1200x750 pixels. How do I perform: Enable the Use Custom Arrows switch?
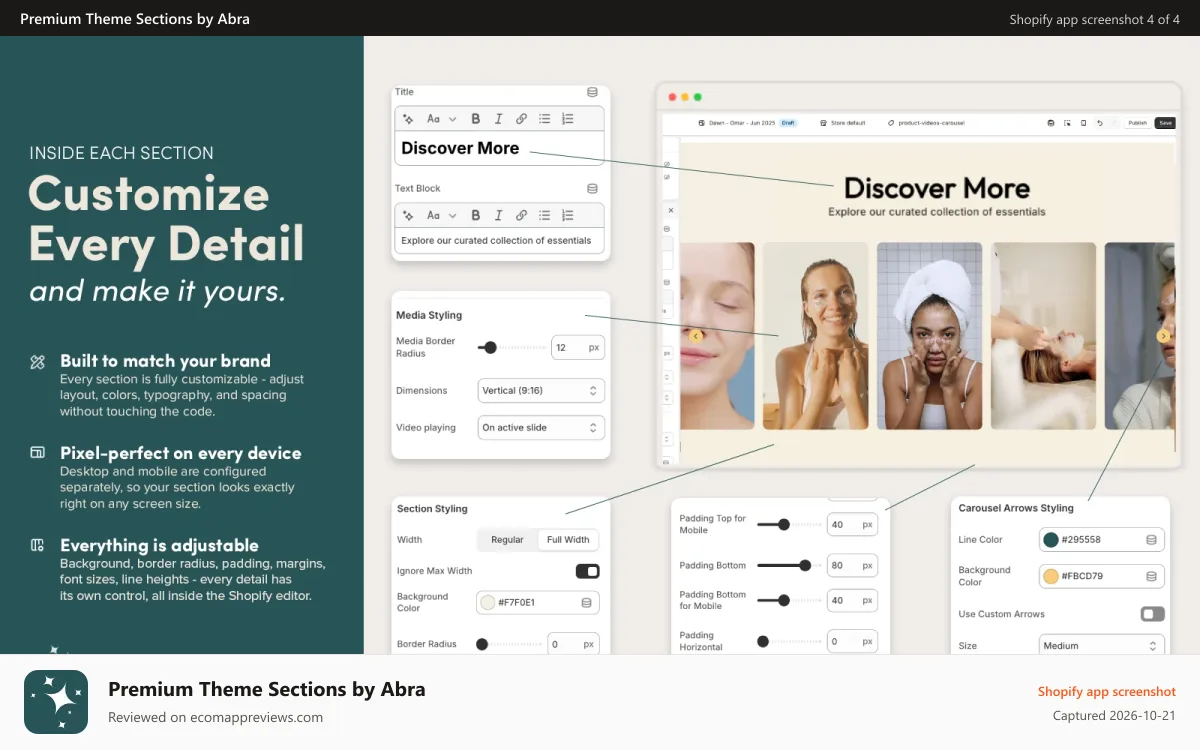pos(1152,614)
